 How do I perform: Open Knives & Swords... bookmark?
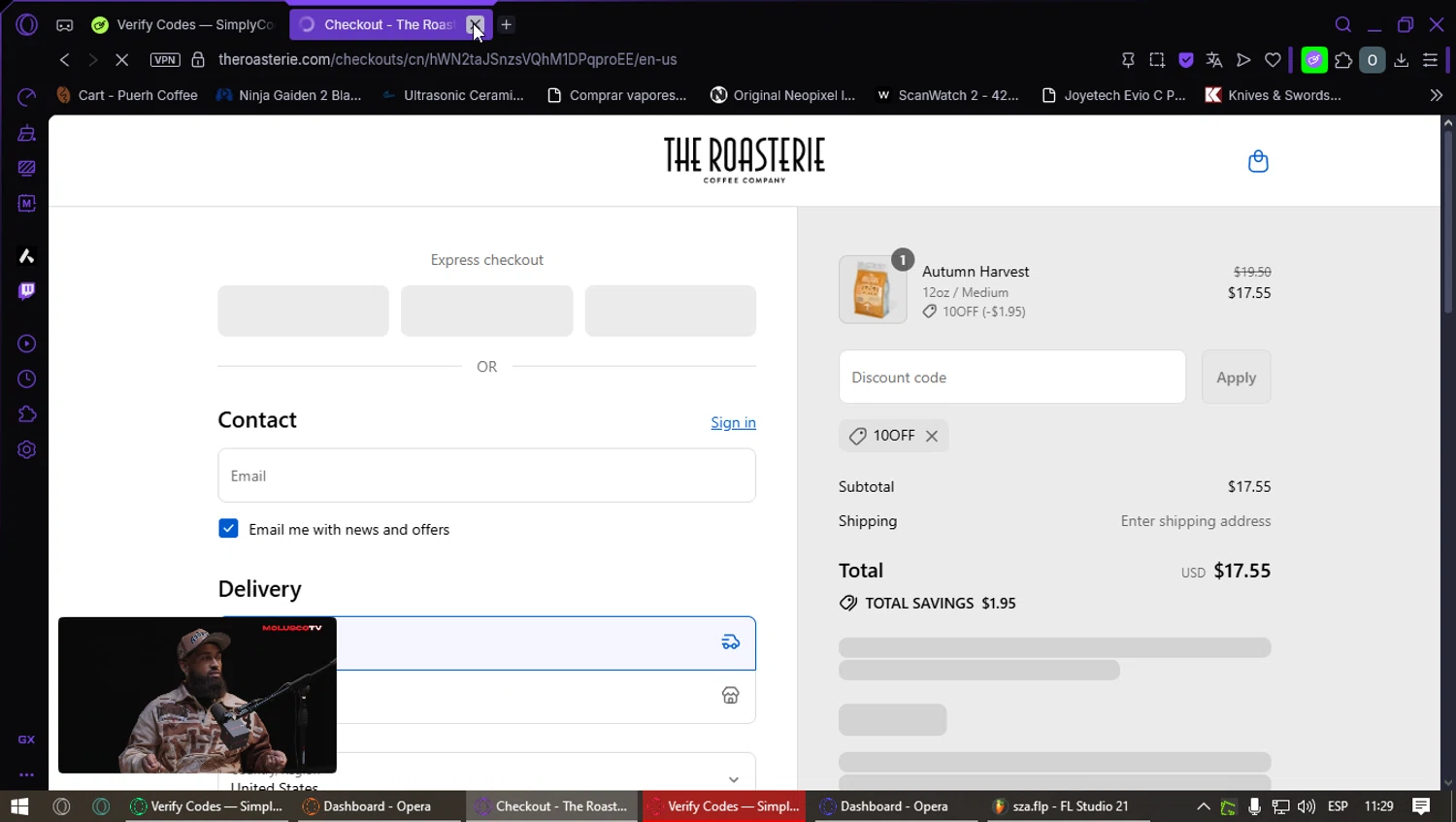point(1274,95)
